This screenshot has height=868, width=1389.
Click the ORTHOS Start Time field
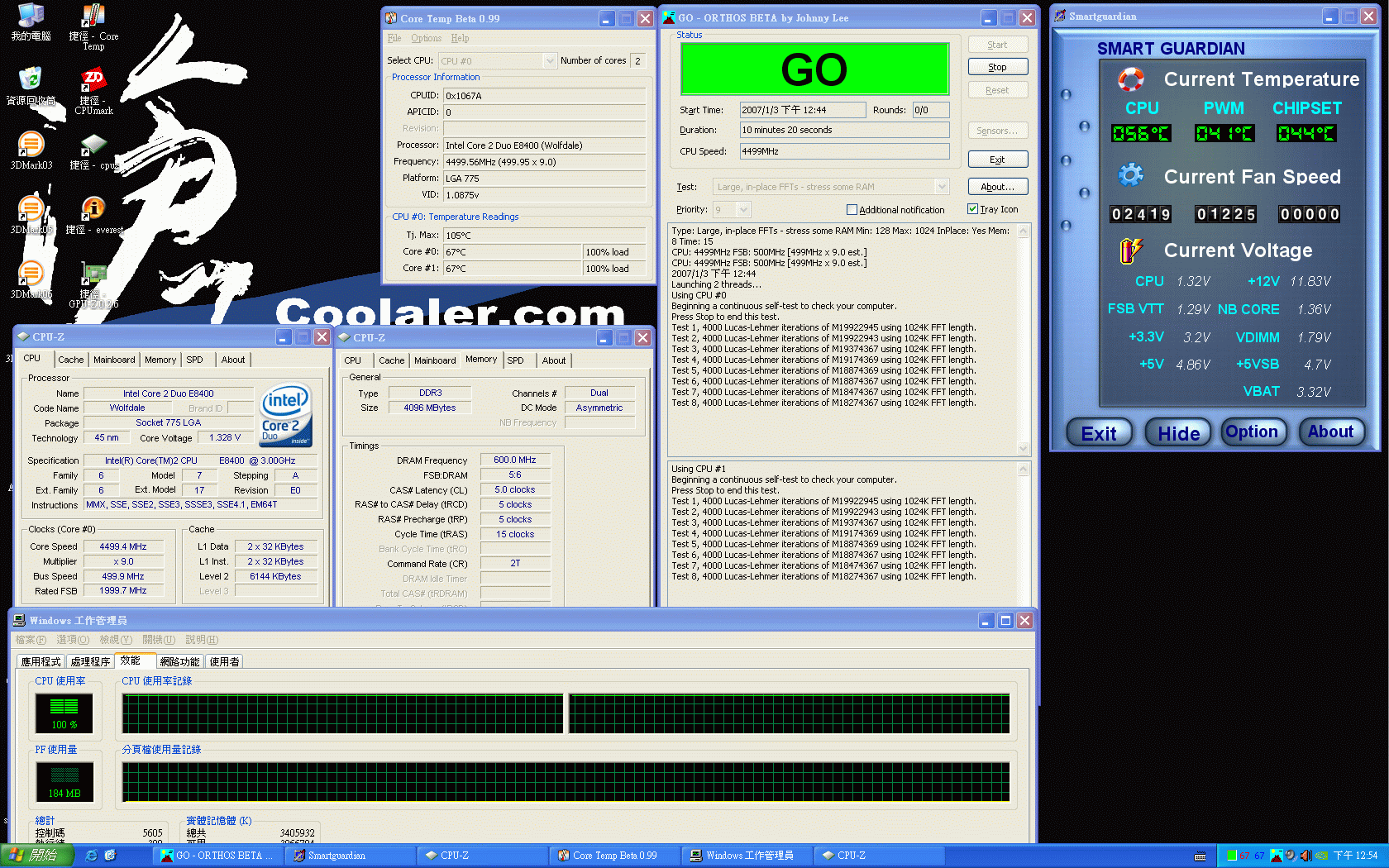point(803,110)
